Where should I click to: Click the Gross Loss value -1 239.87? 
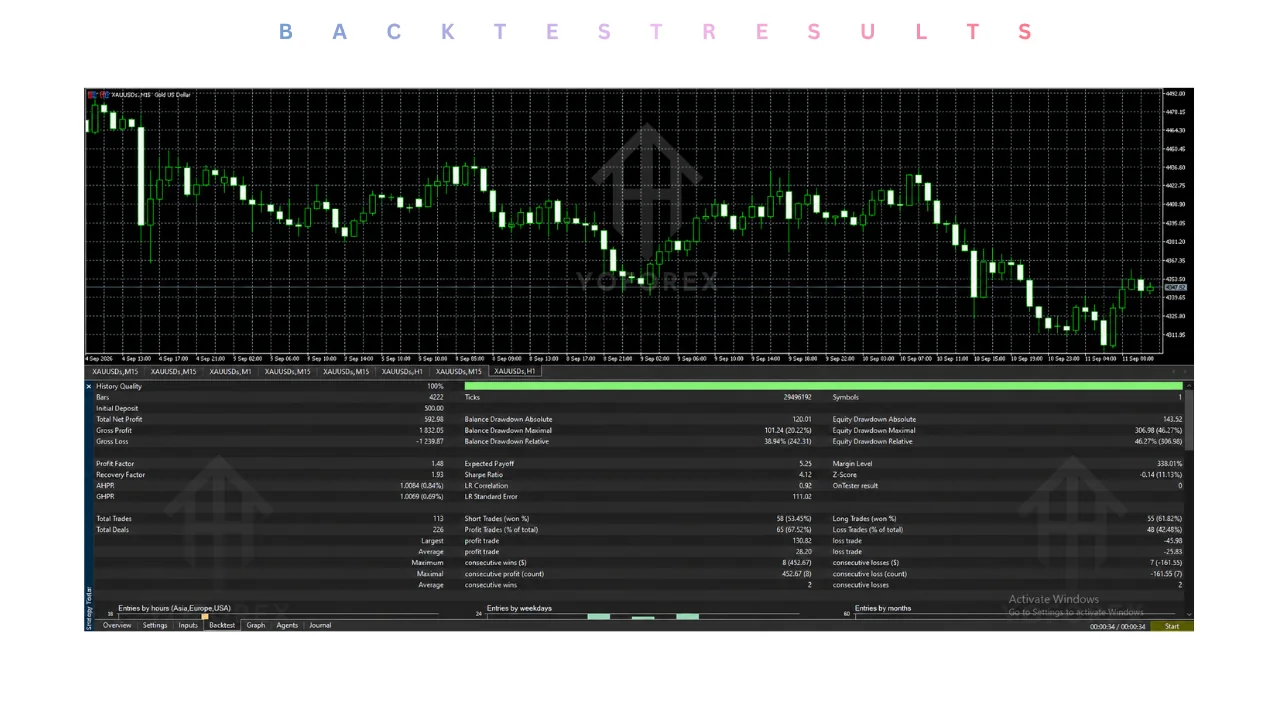[x=430, y=441]
